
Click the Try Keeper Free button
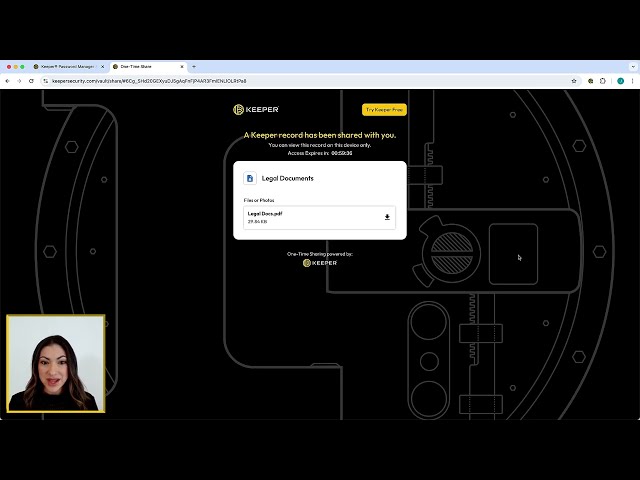point(384,110)
